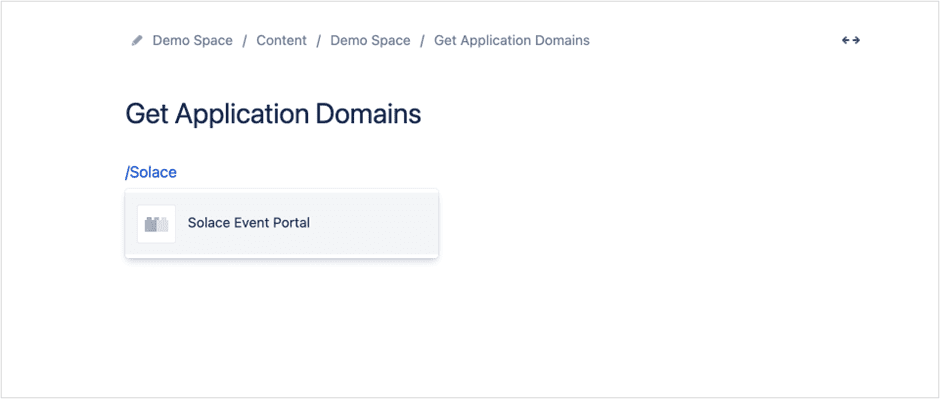Click the 'Solace Event Portal' label text

(249, 223)
